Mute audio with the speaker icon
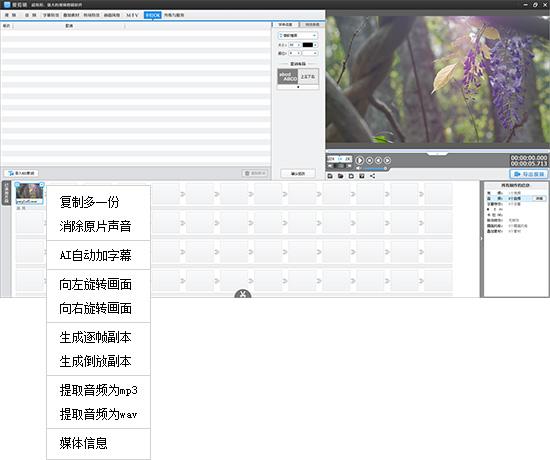550x460 pixels. tap(358, 168)
